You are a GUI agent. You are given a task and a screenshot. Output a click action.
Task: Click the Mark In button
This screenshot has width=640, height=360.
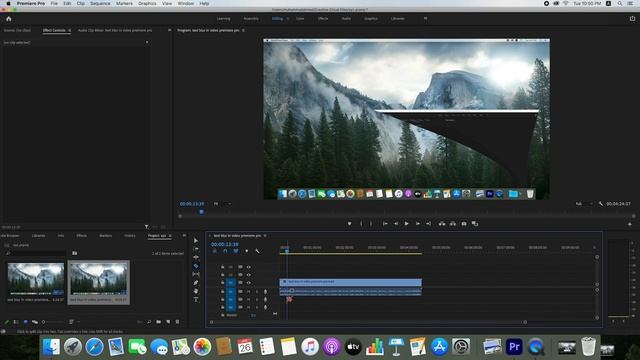coord(361,224)
